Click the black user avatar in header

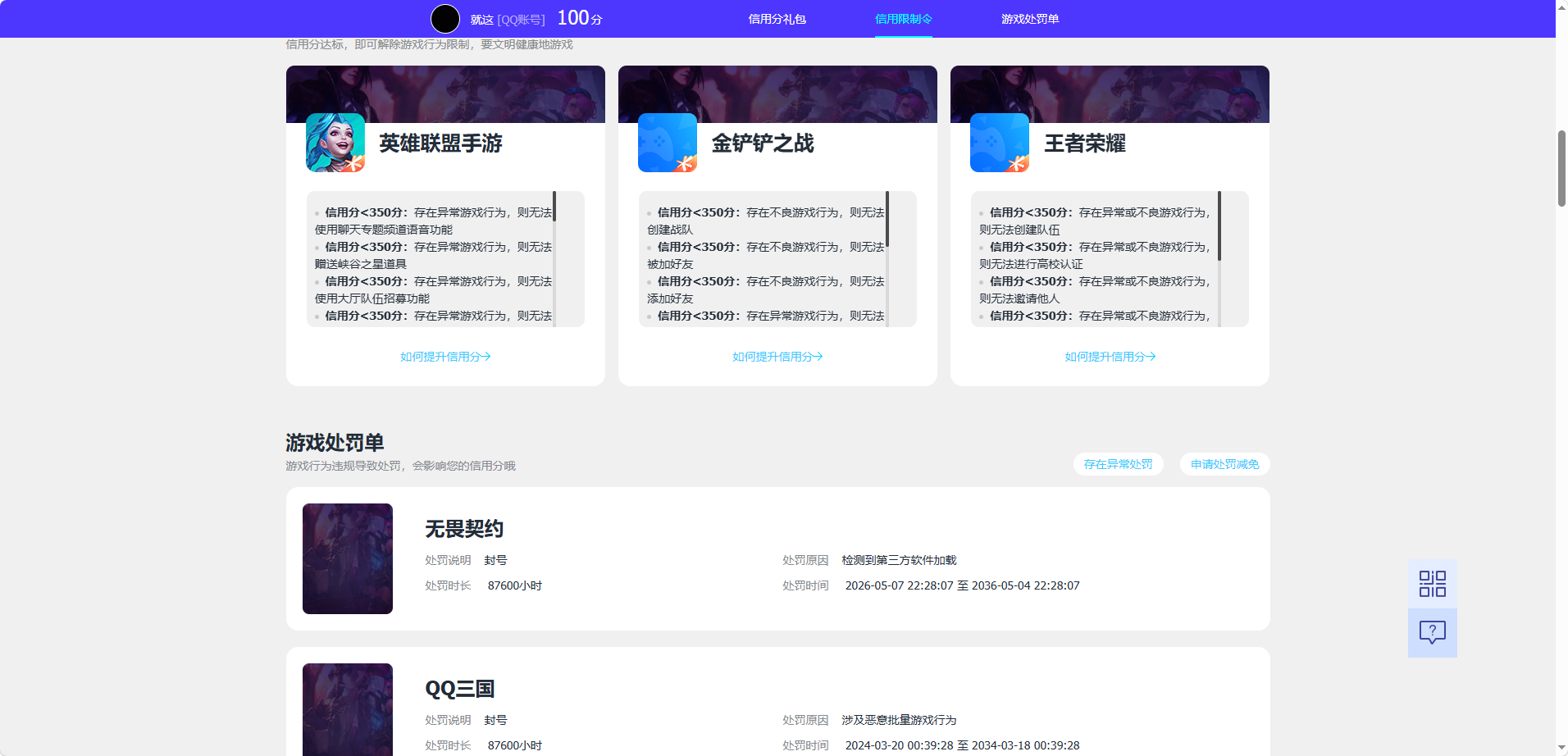tap(445, 19)
